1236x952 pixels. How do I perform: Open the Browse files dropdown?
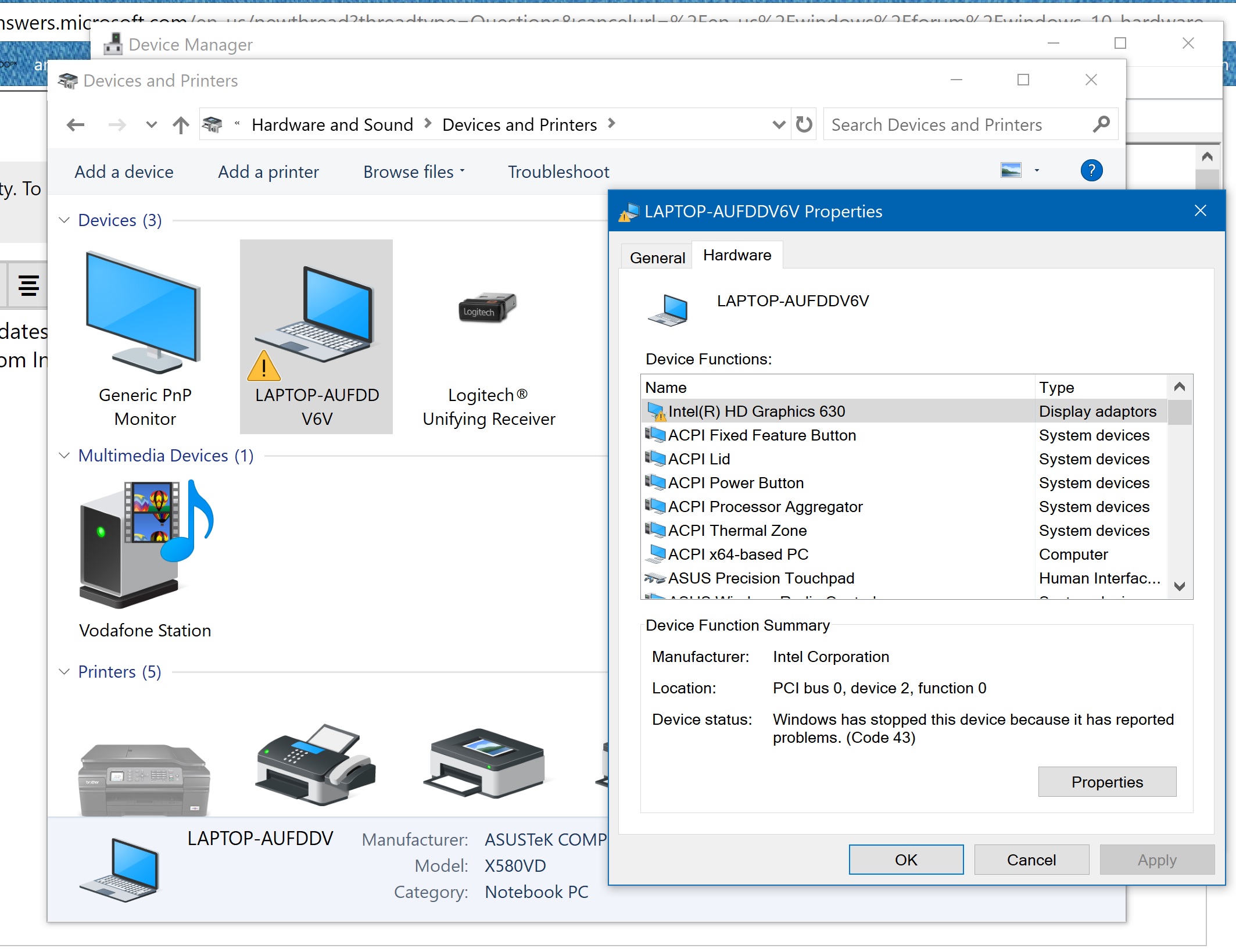[414, 172]
